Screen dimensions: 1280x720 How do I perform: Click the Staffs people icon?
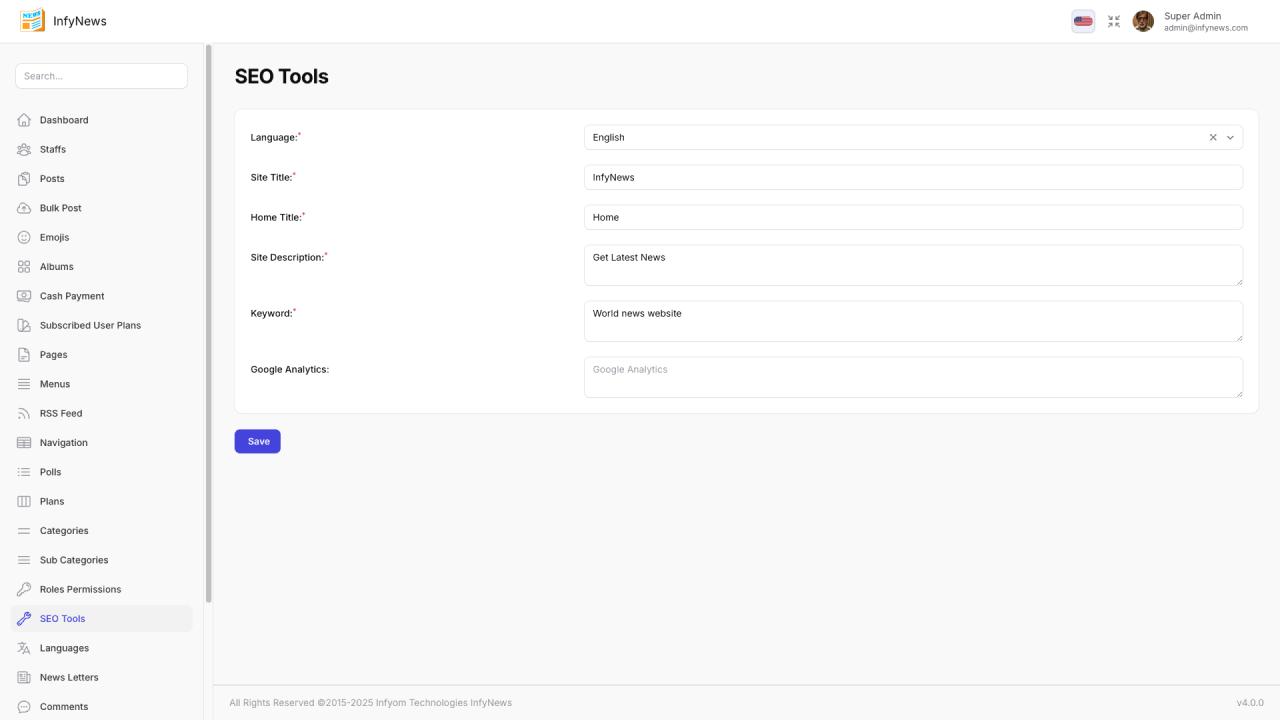pos(24,149)
